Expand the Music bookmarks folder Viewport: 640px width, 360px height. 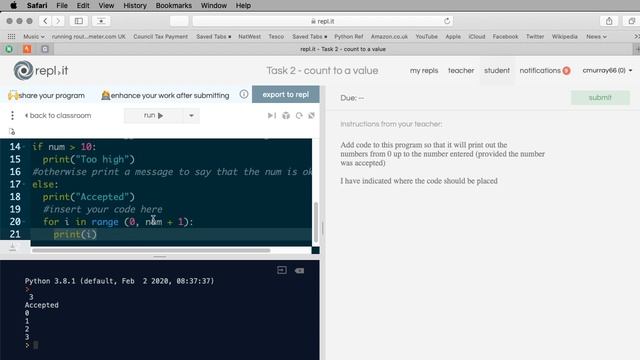pos(33,36)
